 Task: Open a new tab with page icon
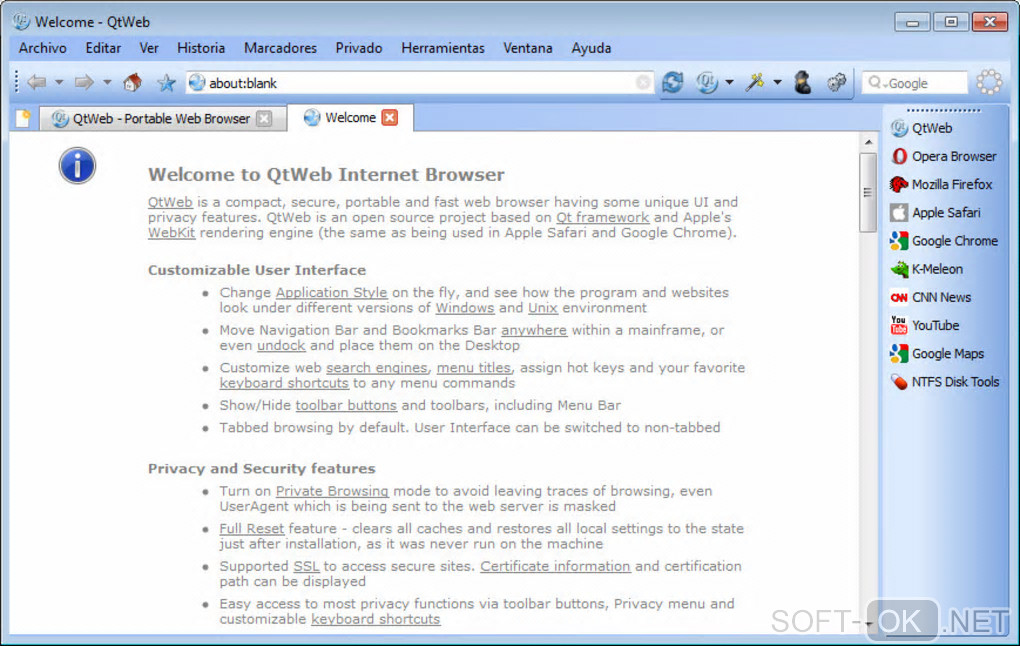(x=23, y=118)
